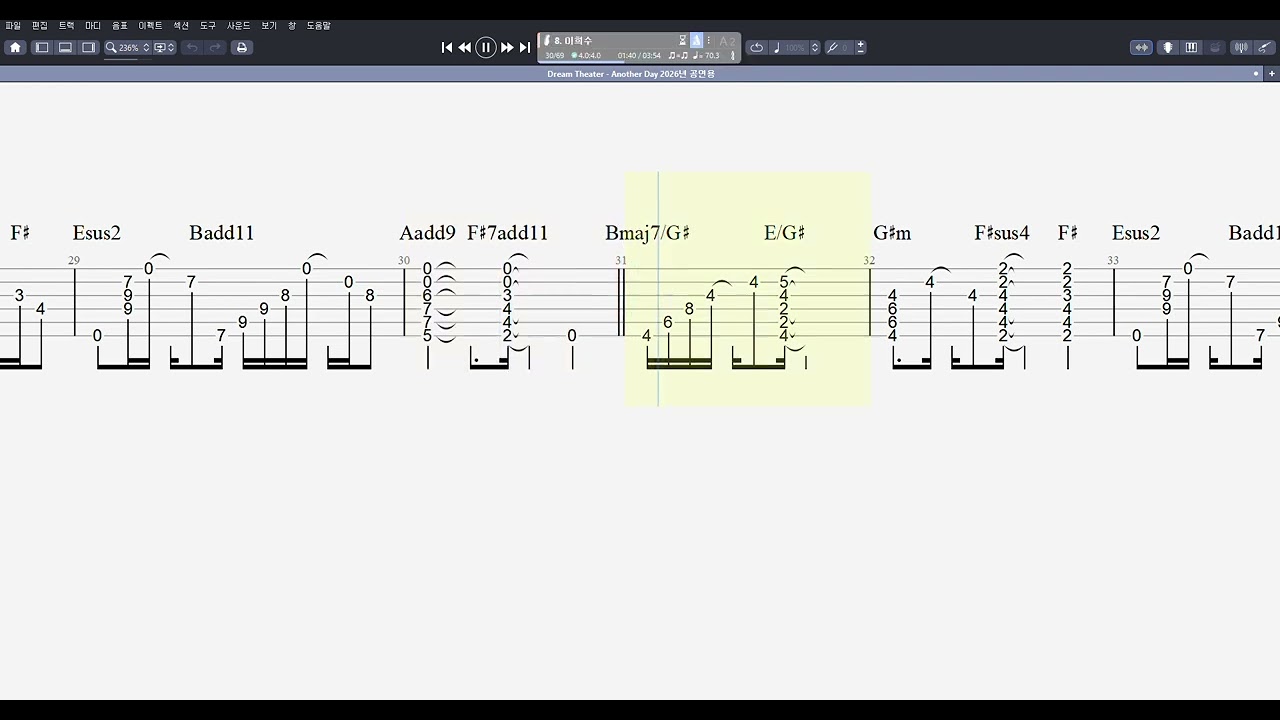1280x720 pixels.
Task: Open the 파일 menu
Action: (13, 25)
